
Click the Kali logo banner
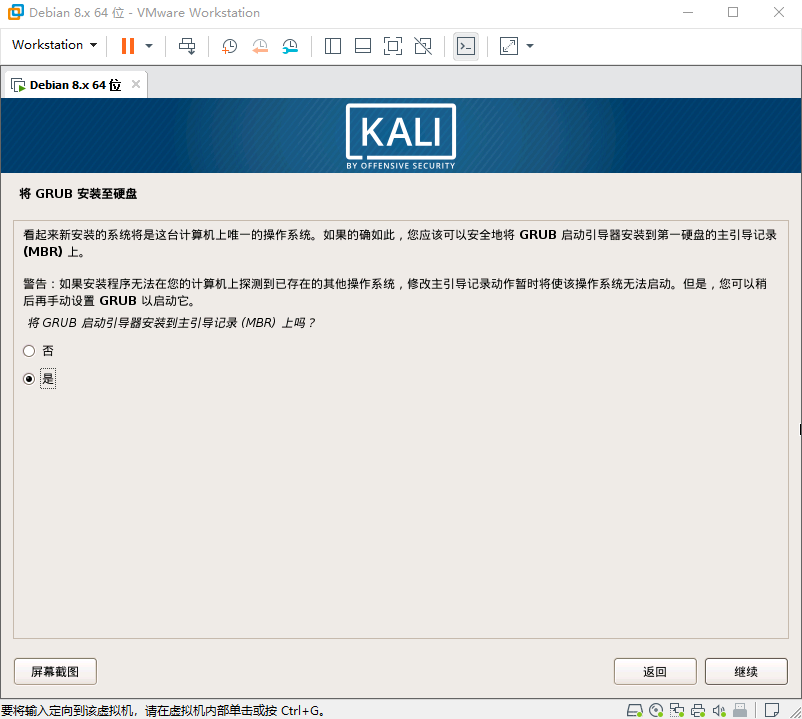click(x=401, y=137)
